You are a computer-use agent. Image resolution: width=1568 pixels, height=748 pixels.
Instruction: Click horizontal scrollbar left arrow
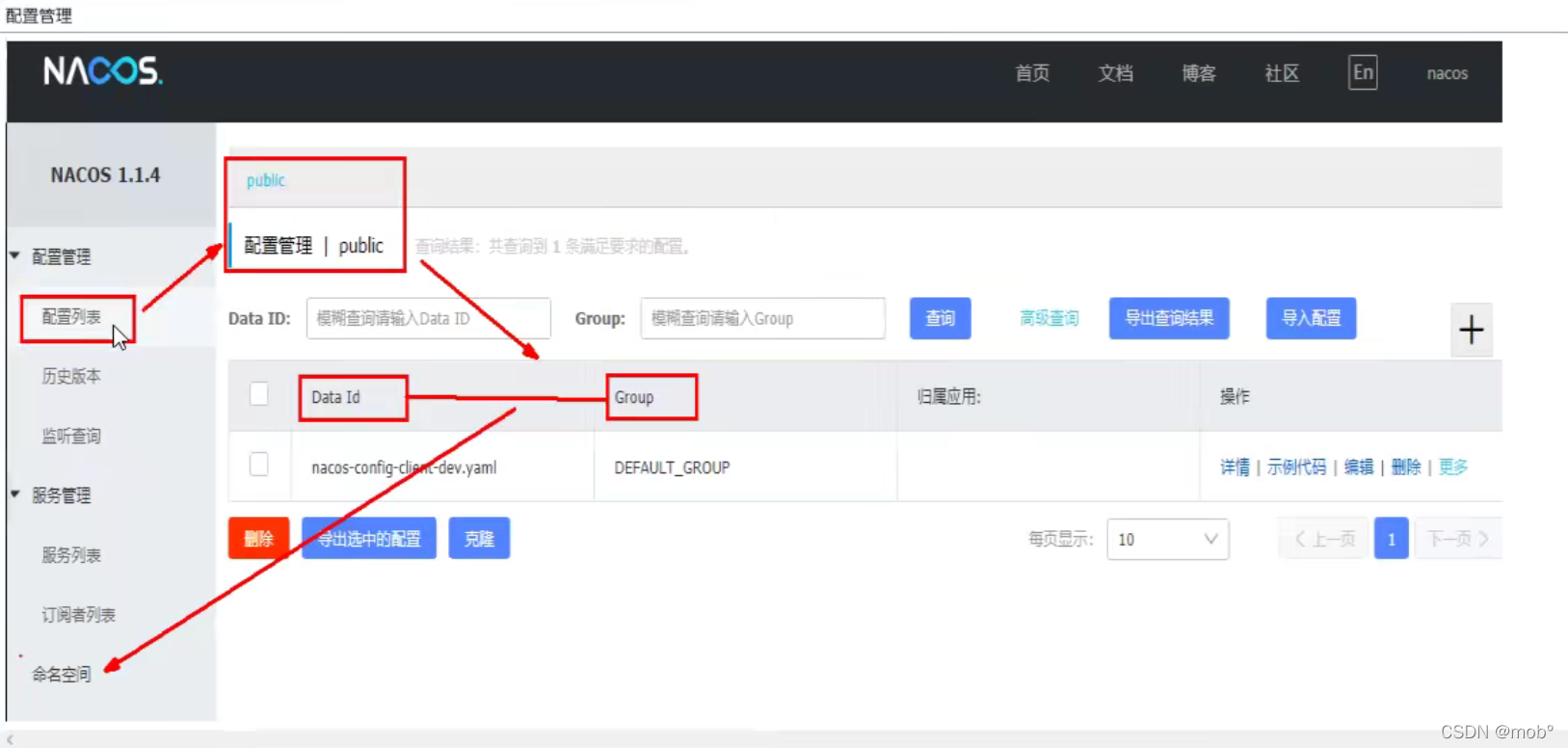(11, 740)
